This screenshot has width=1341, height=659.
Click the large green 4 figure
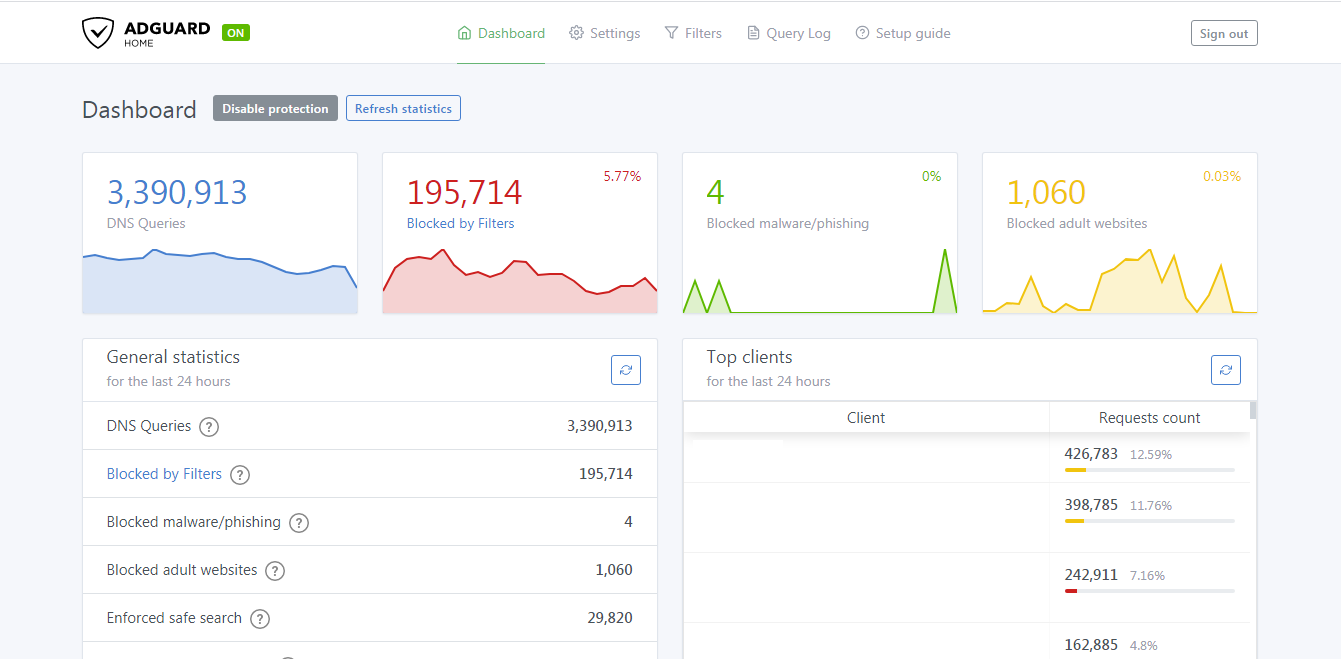(x=715, y=192)
